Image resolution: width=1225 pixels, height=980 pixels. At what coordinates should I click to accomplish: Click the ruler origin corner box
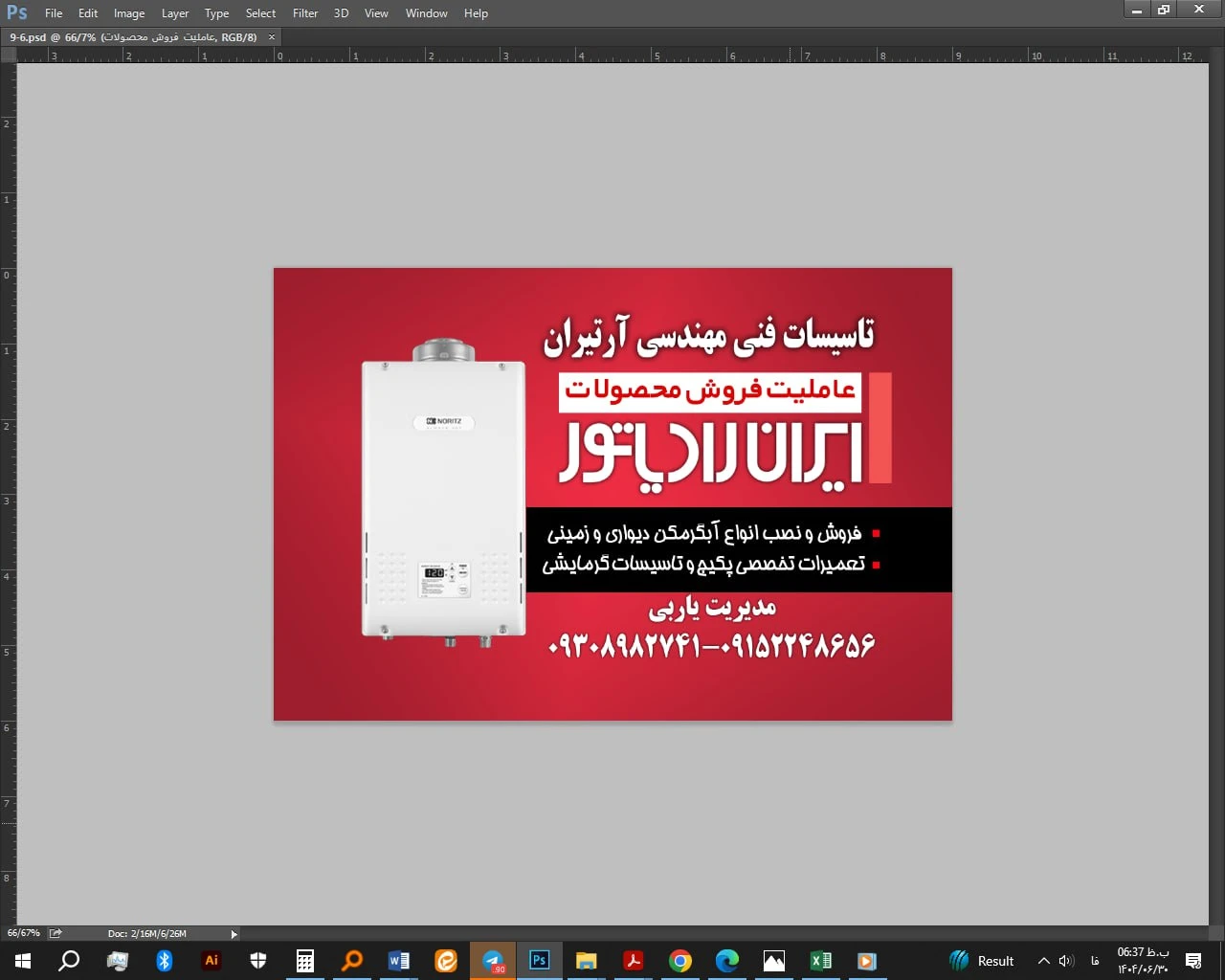[x=9, y=56]
